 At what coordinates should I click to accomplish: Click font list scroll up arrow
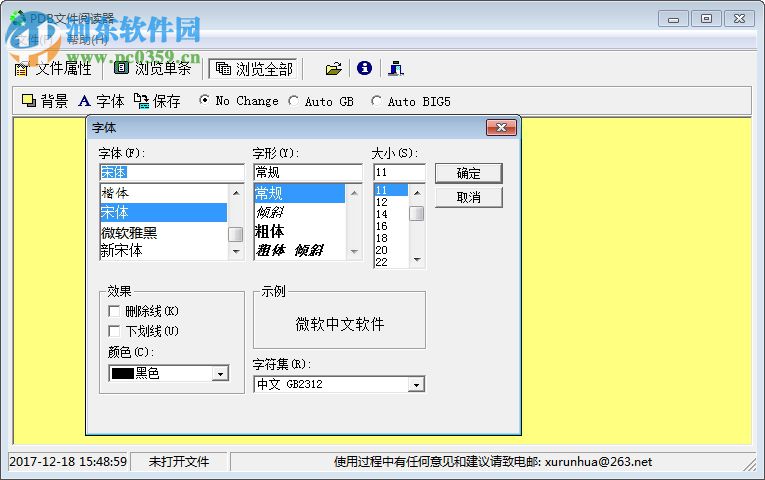click(x=236, y=193)
